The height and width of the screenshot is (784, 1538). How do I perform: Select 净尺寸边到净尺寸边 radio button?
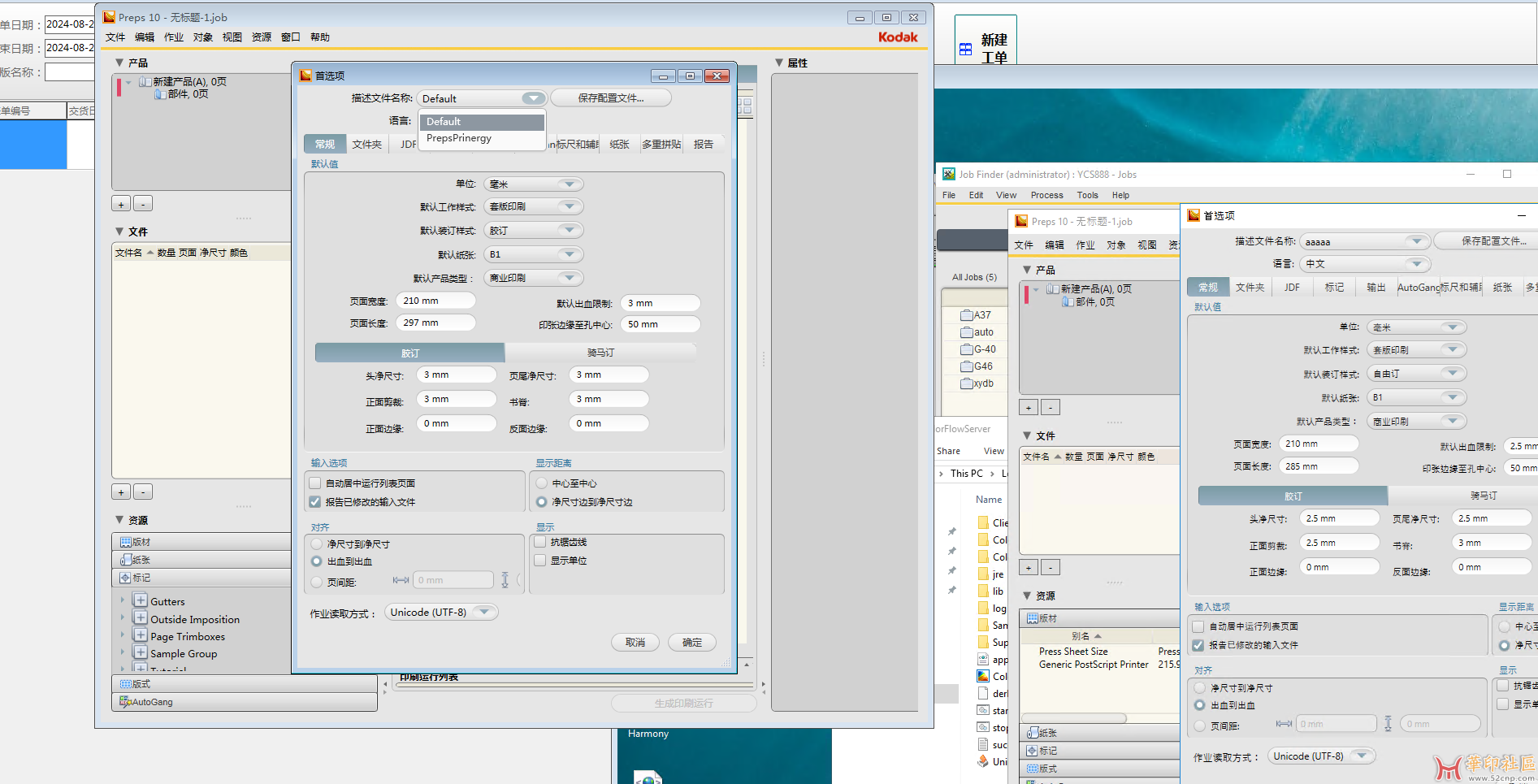coord(542,502)
